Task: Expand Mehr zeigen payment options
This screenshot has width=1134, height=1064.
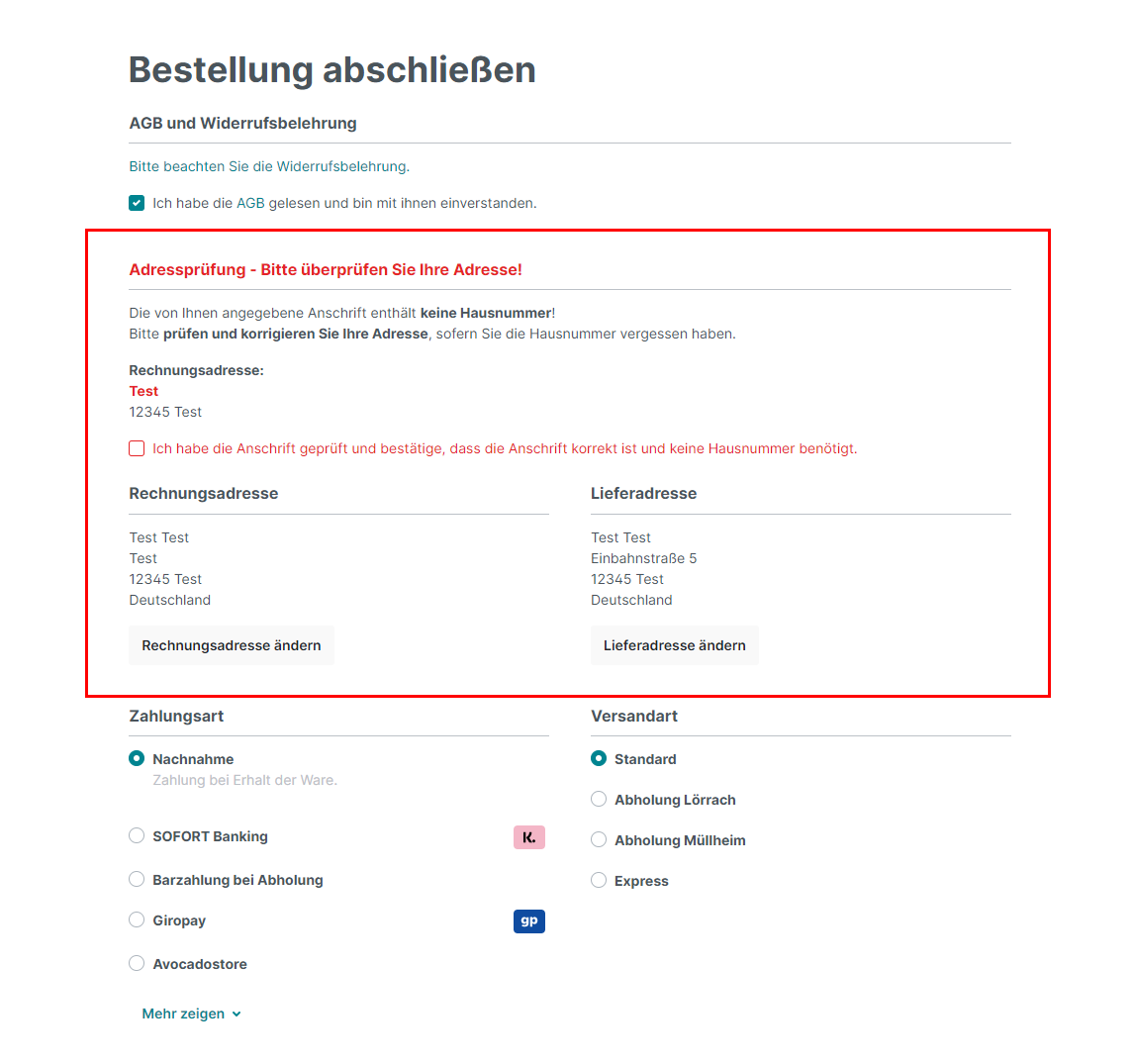Action: point(184,1015)
